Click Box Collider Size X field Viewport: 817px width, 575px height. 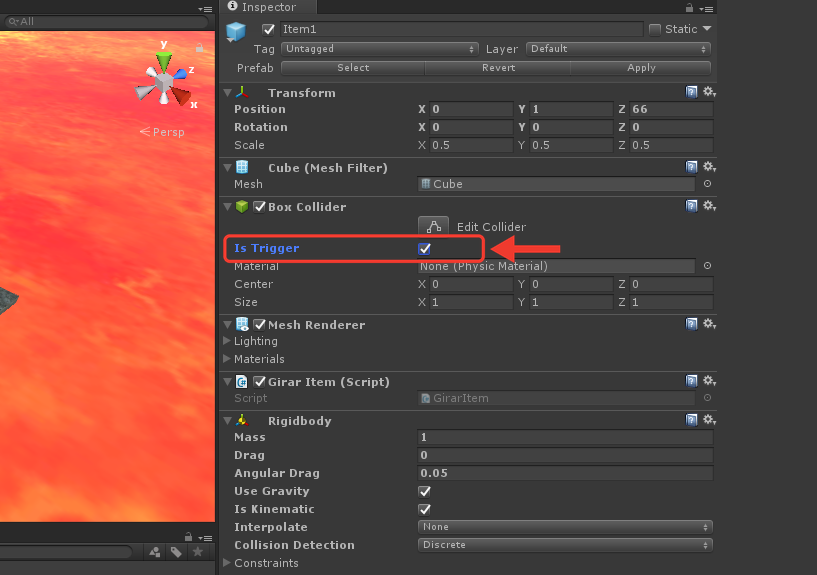(x=471, y=303)
